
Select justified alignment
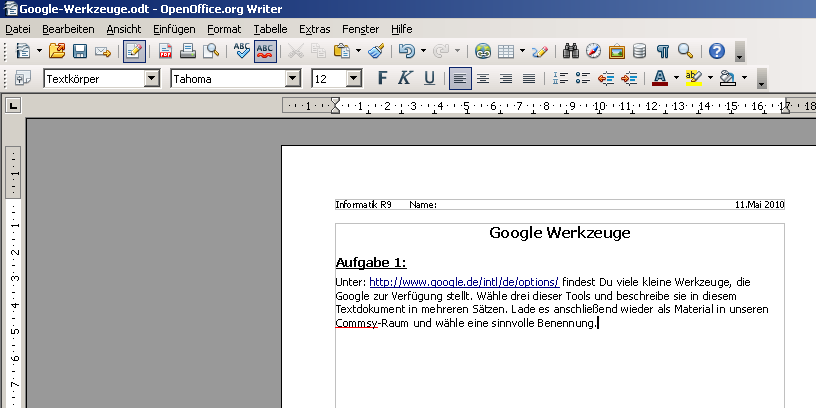point(529,79)
